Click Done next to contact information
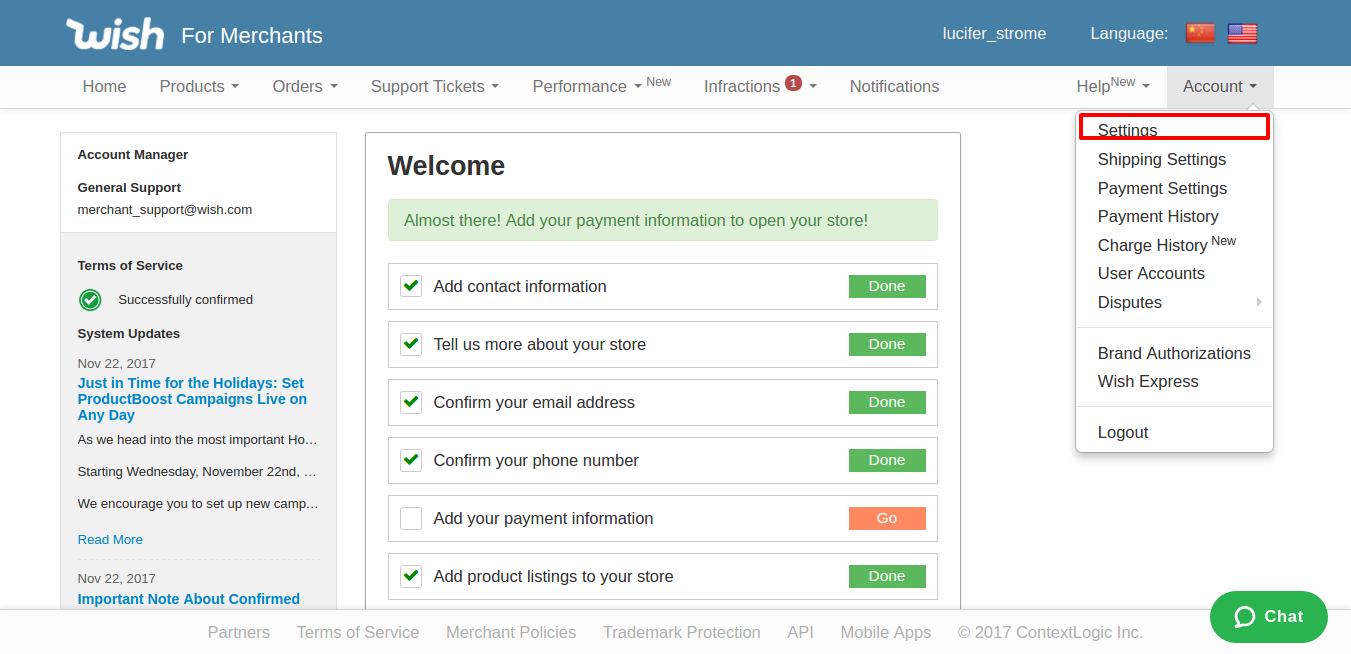The width and height of the screenshot is (1351, 654). point(887,286)
